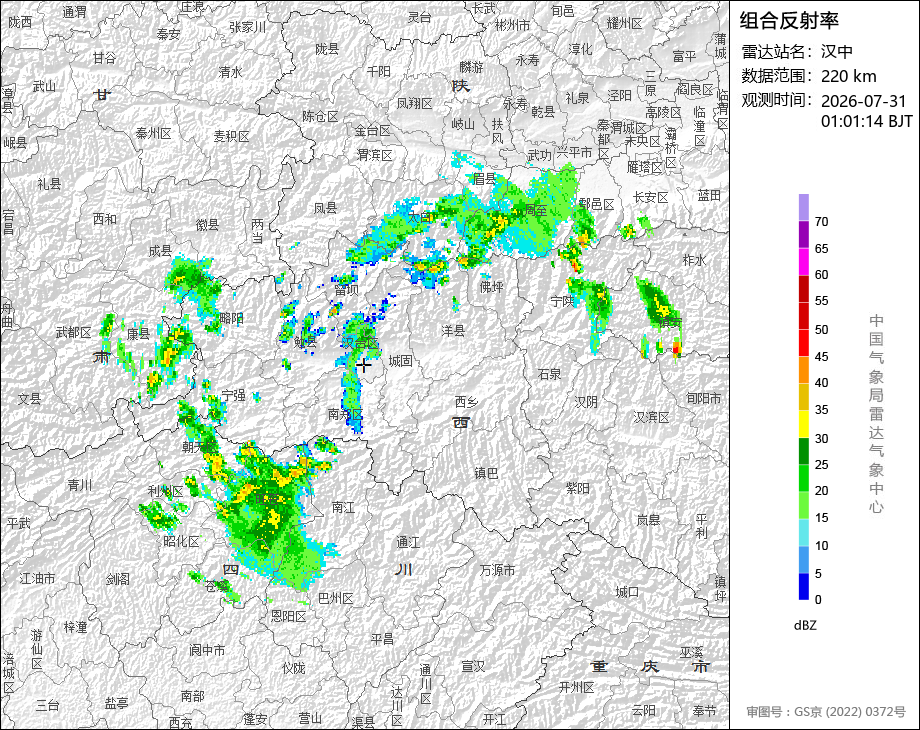Click the 组合反射率 title text
The height and width of the screenshot is (730, 920).
(789, 21)
